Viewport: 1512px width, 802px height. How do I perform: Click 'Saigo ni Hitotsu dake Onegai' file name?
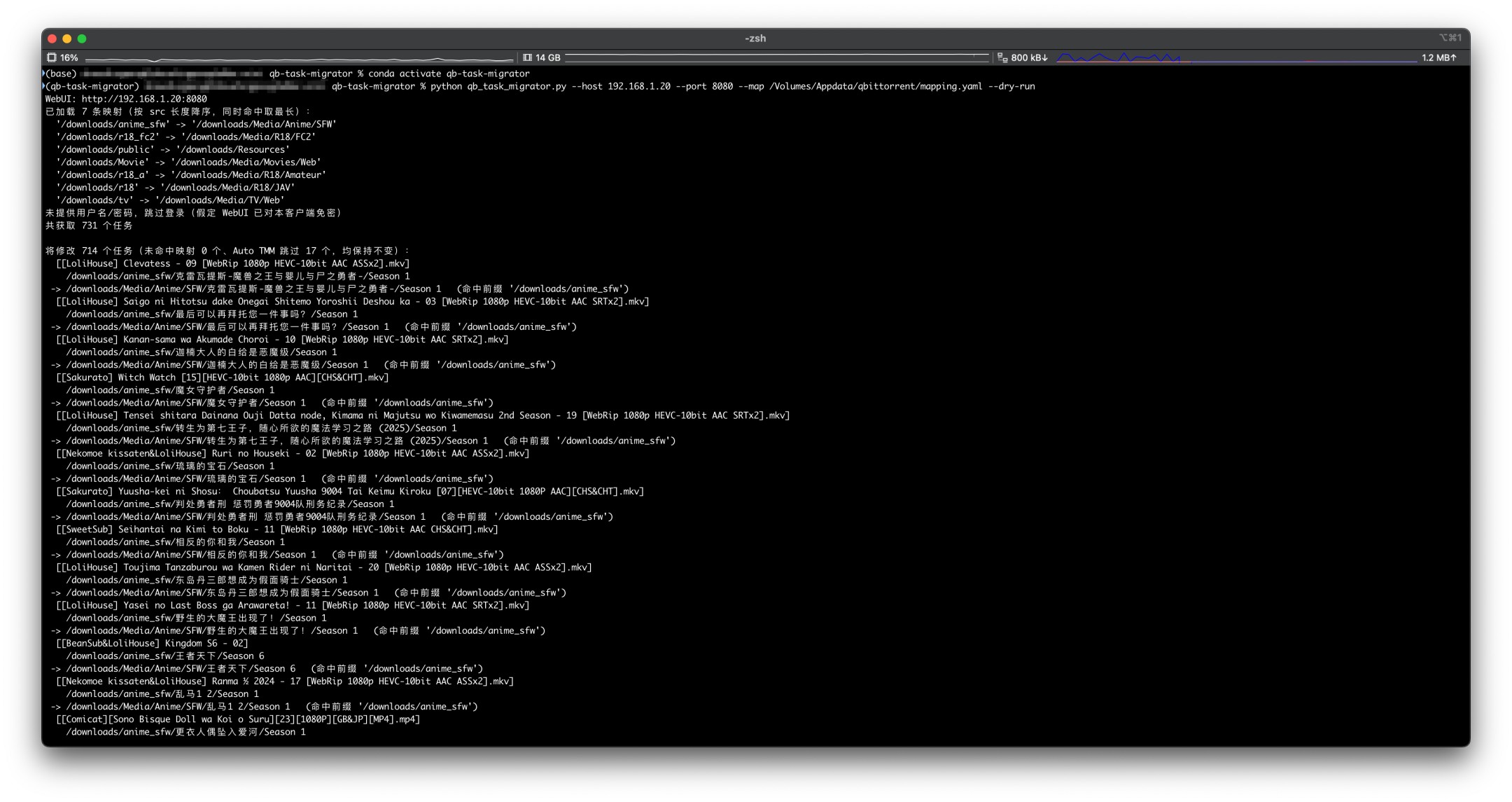(353, 301)
